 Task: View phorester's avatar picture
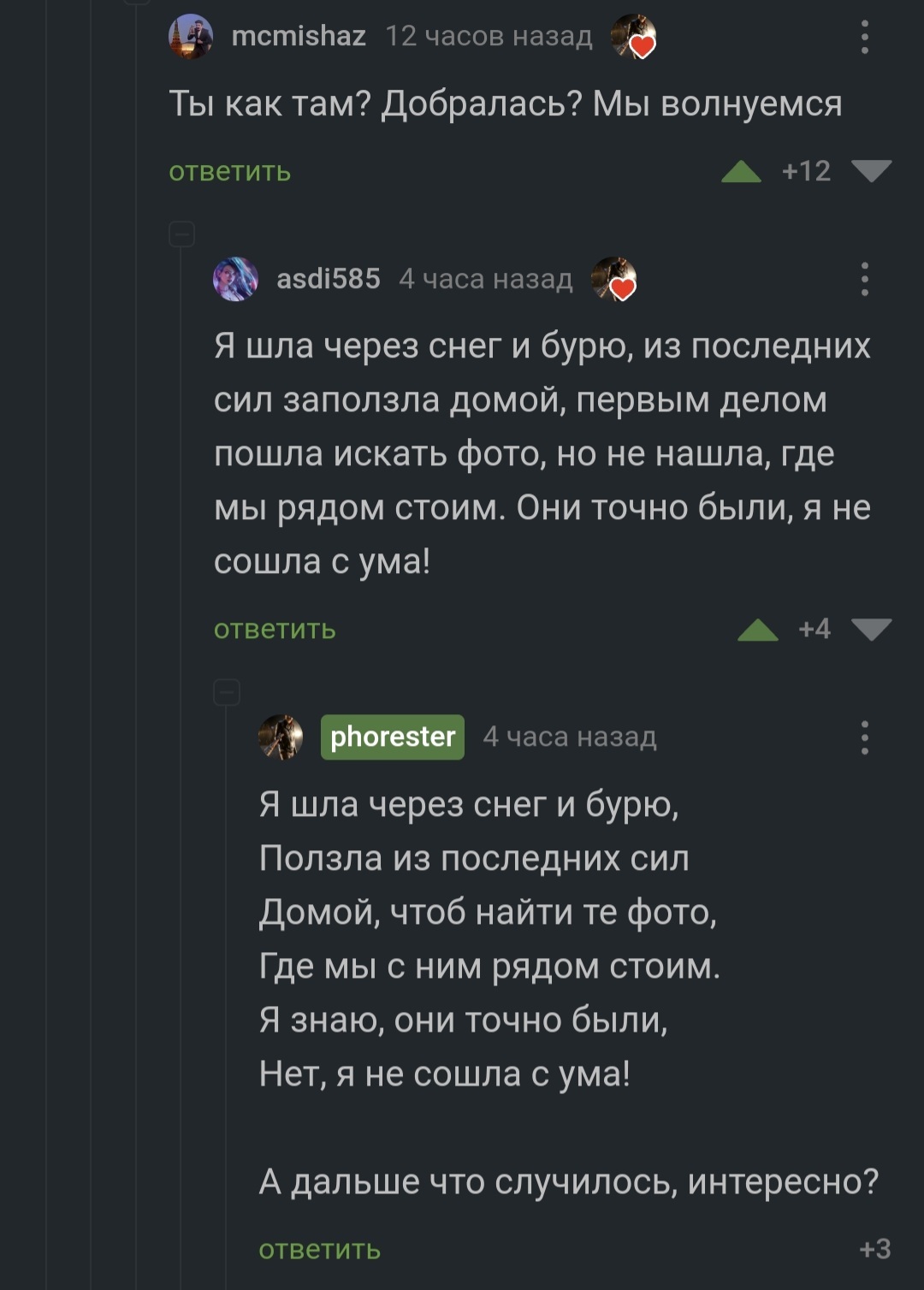[281, 737]
